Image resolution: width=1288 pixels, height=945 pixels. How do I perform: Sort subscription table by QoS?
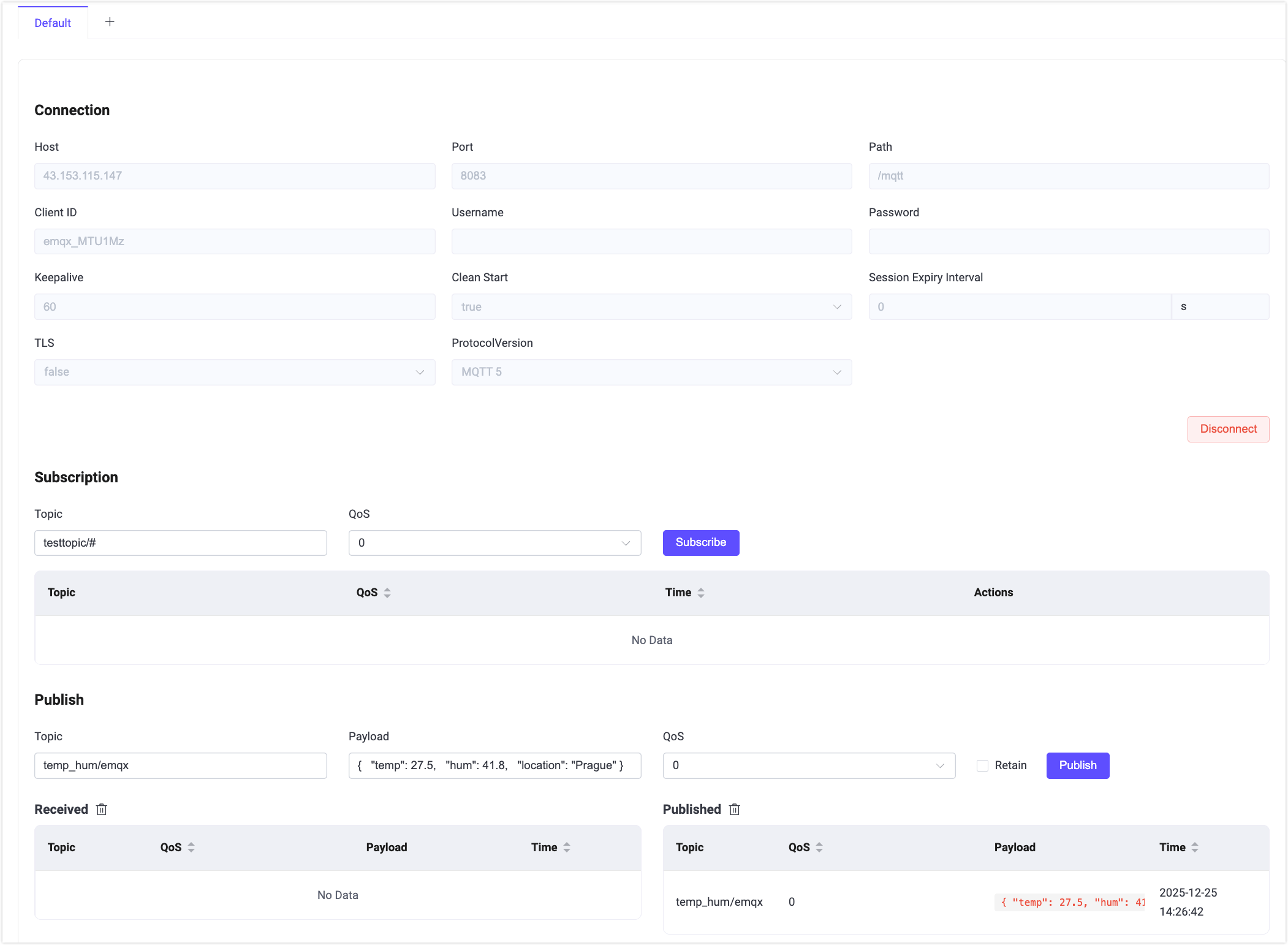click(387, 593)
